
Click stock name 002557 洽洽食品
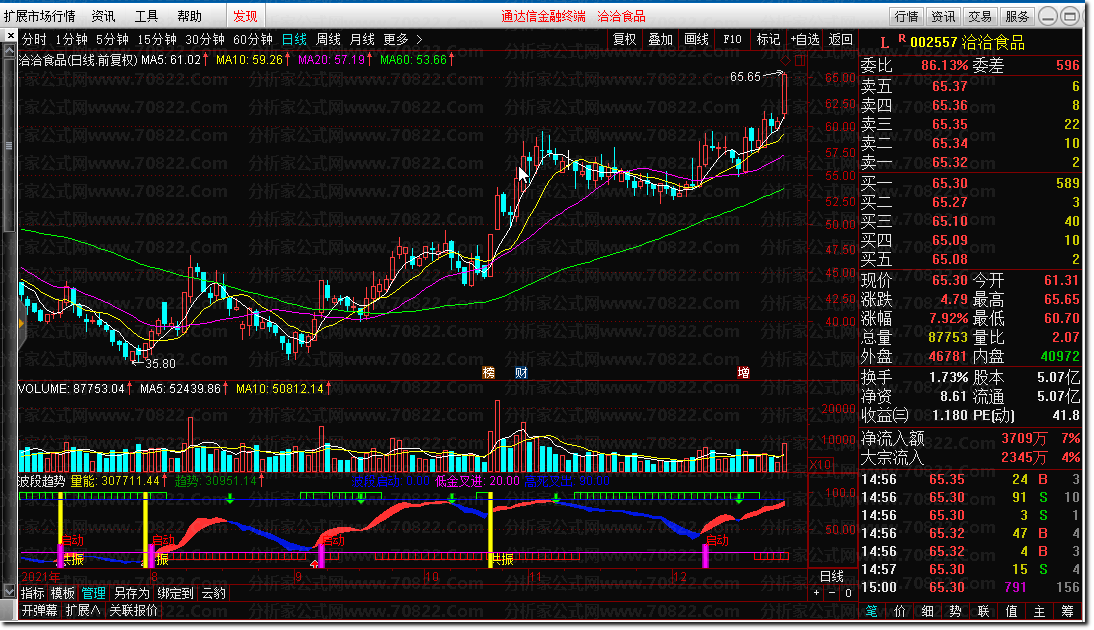coord(967,43)
